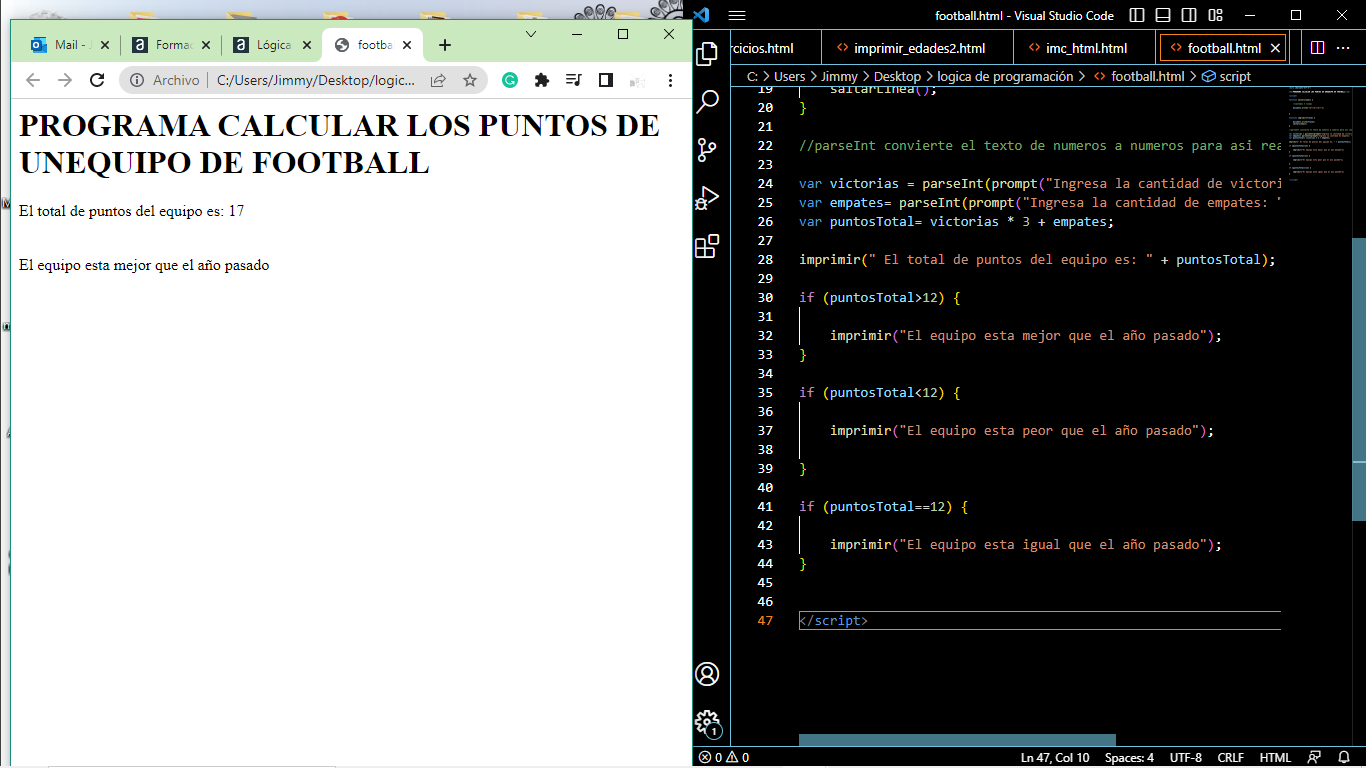Open the Jimmy breadcrumb

click(x=838, y=76)
